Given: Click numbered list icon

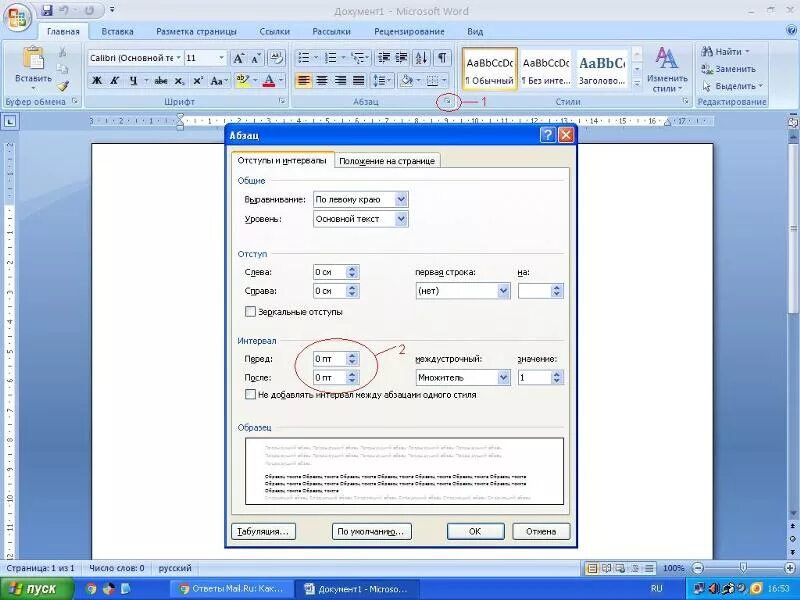Looking at the screenshot, I should pos(331,58).
